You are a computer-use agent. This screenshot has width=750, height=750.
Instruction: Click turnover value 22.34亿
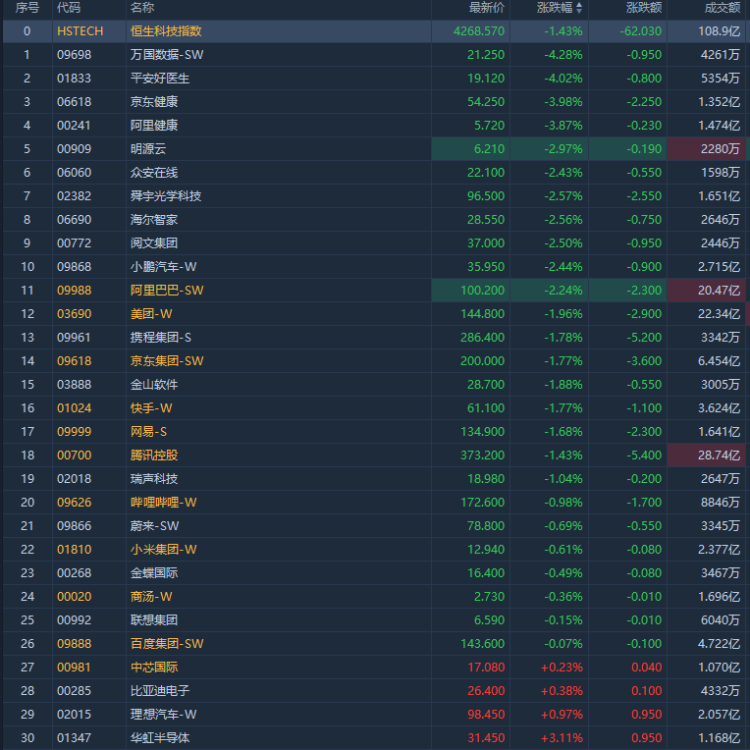[x=719, y=314]
